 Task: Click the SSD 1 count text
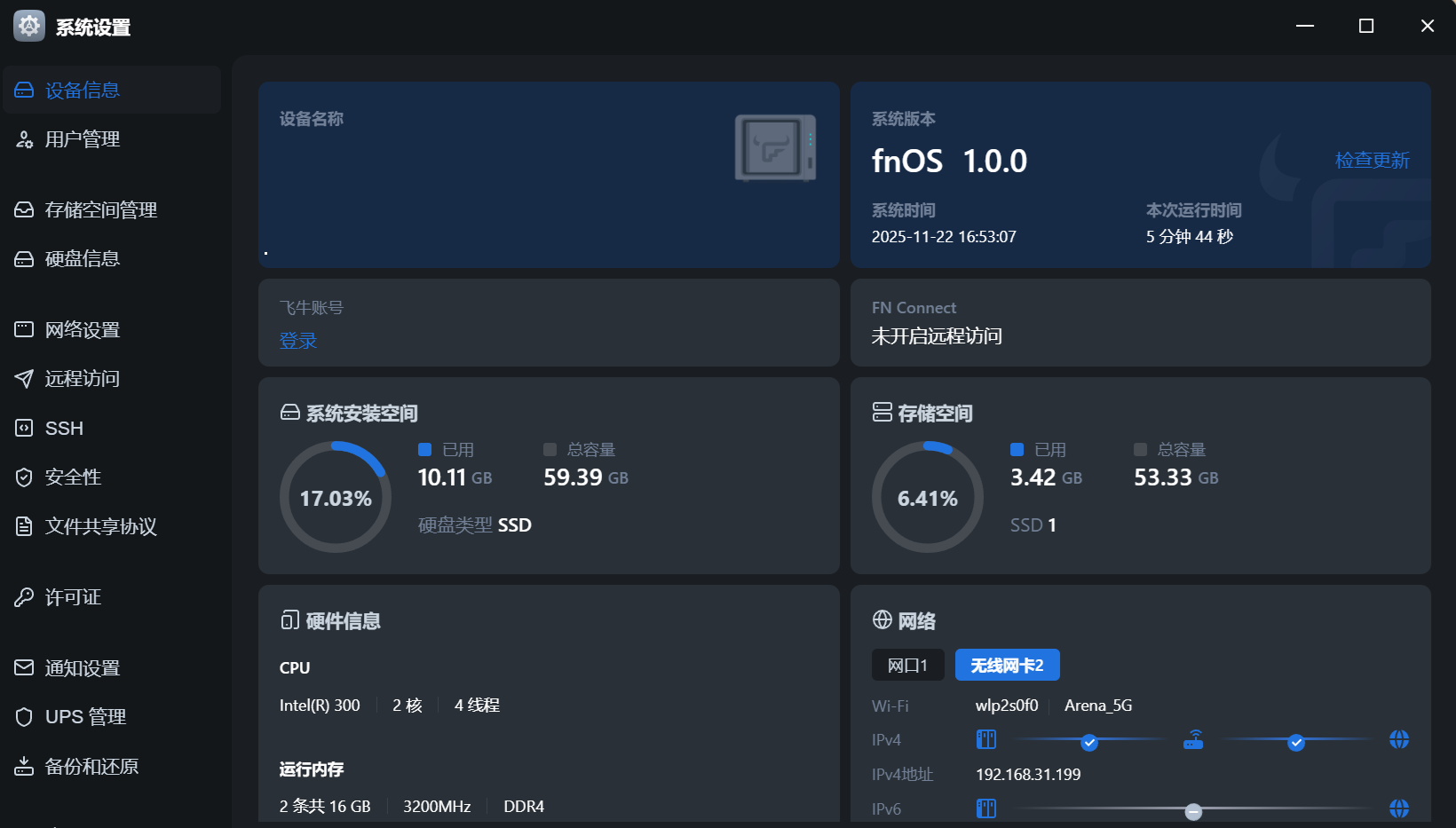1033,525
